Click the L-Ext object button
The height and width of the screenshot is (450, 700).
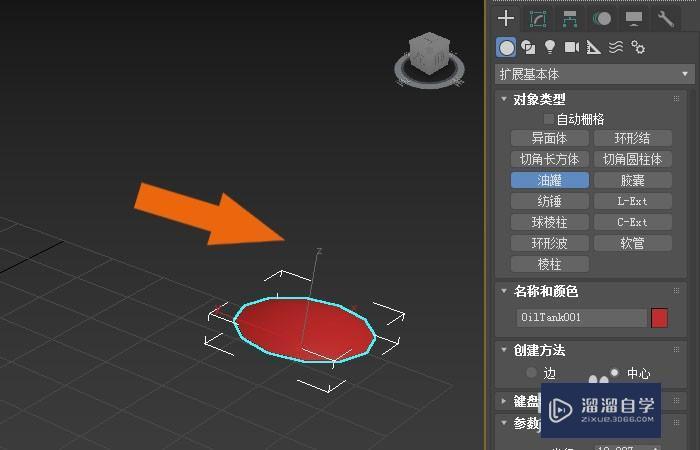[x=633, y=201]
